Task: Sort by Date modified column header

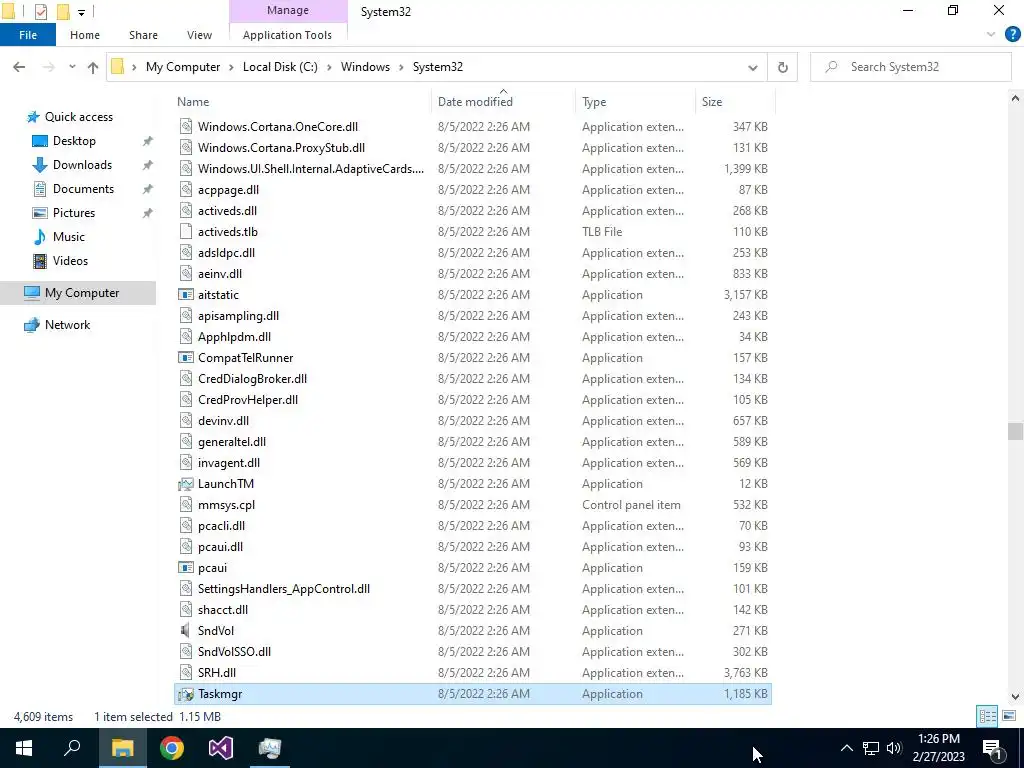Action: click(x=475, y=102)
